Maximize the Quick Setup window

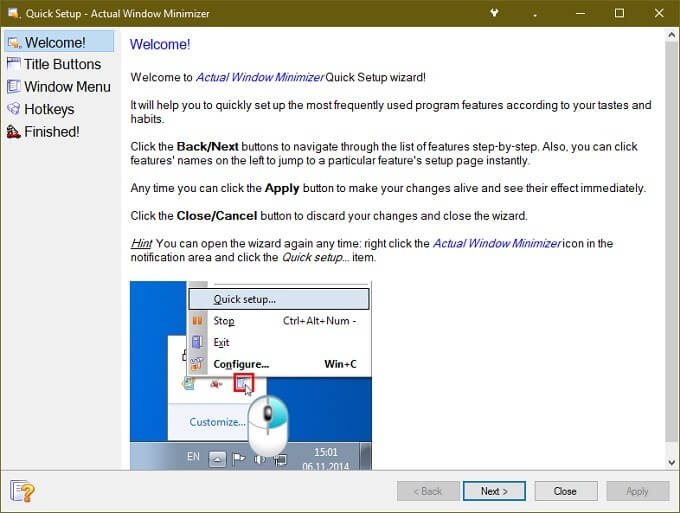tap(620, 13)
